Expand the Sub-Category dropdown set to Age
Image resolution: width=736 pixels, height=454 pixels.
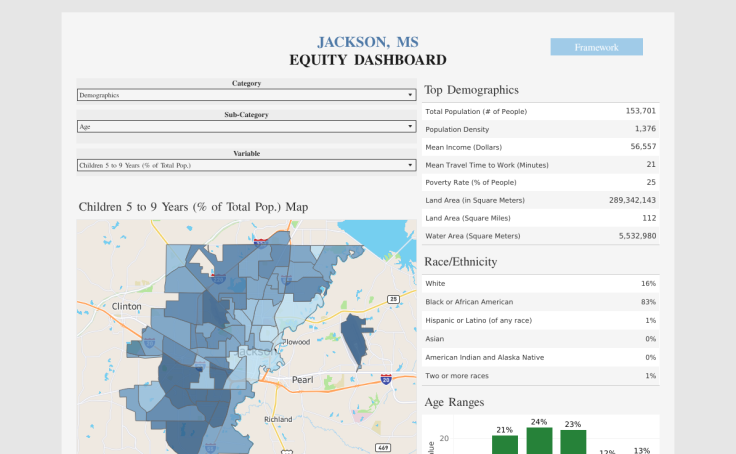246,127
